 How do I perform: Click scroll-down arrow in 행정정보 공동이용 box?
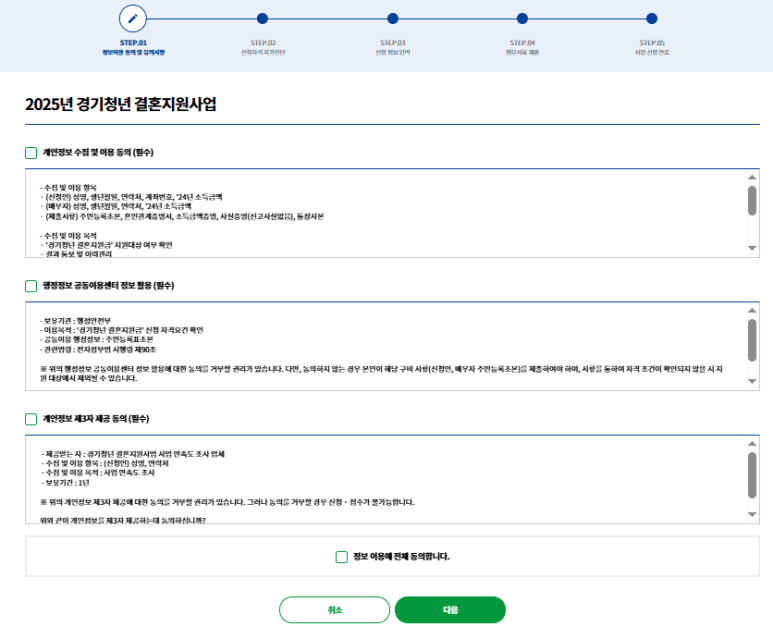pyautogui.click(x=752, y=381)
